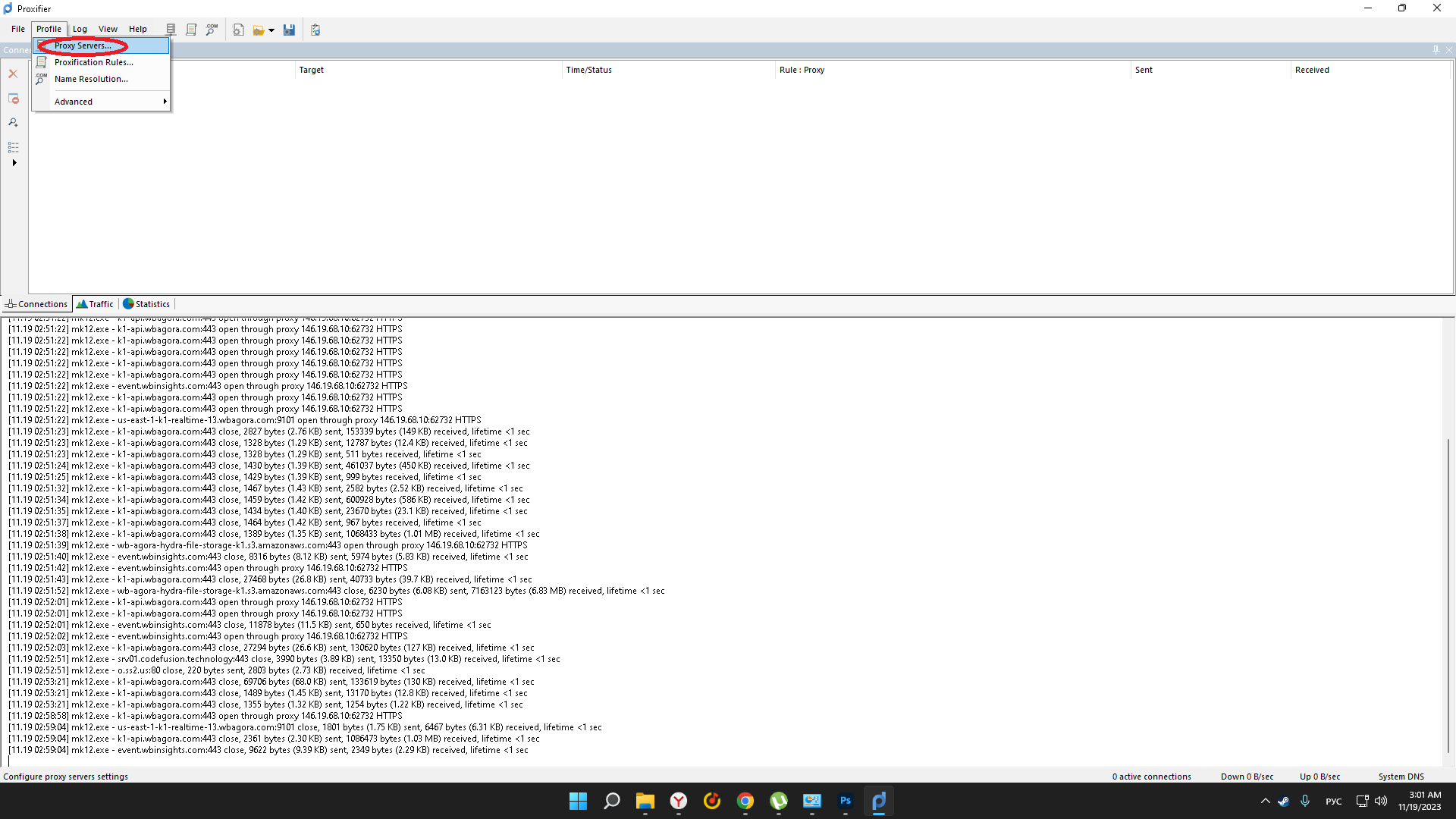Sort by Target column header
The image size is (1456, 819).
click(428, 70)
